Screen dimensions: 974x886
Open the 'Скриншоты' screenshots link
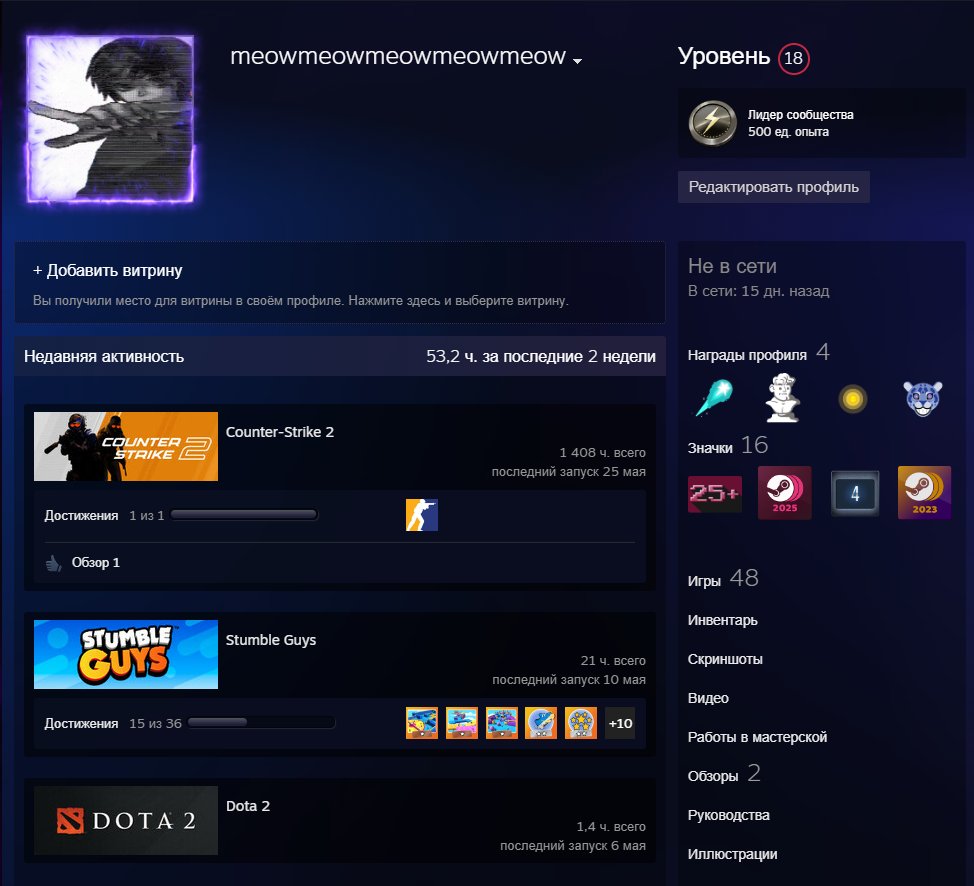click(725, 659)
